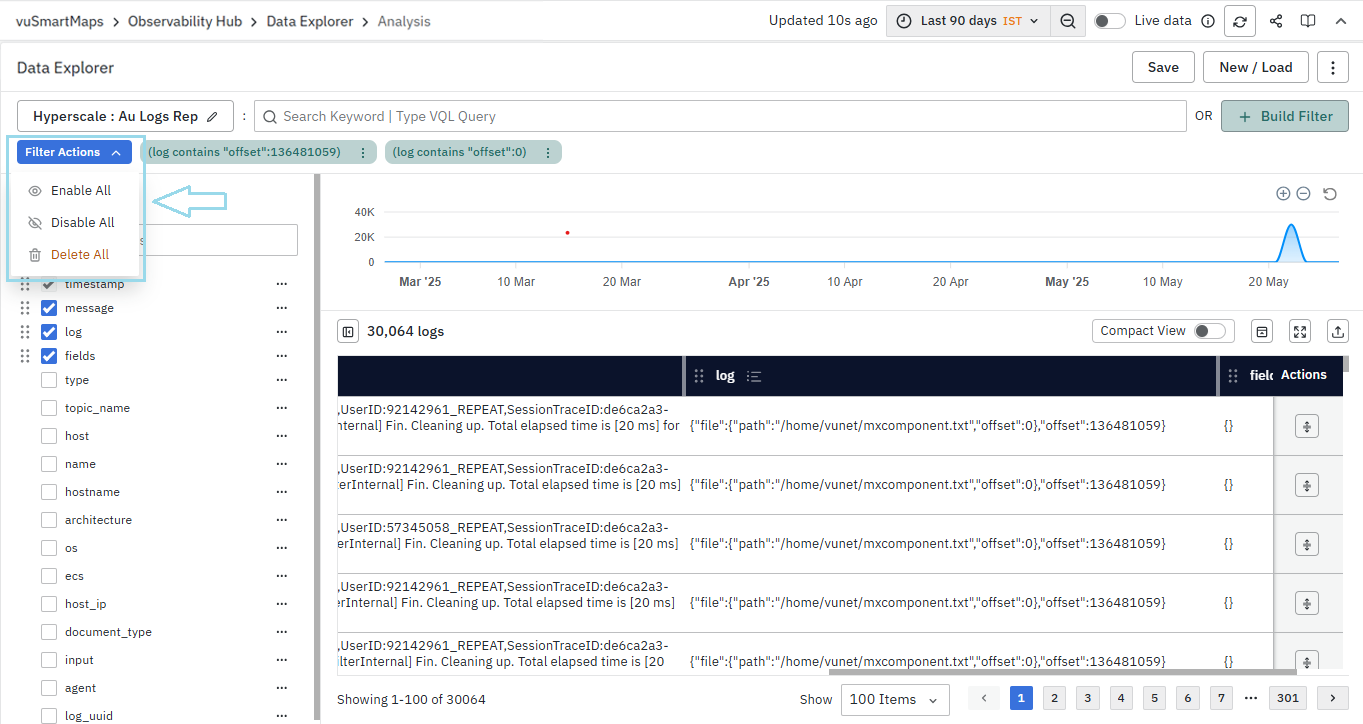The width and height of the screenshot is (1363, 724).
Task: Open the 100 Items page size dropdown
Action: 895,700
